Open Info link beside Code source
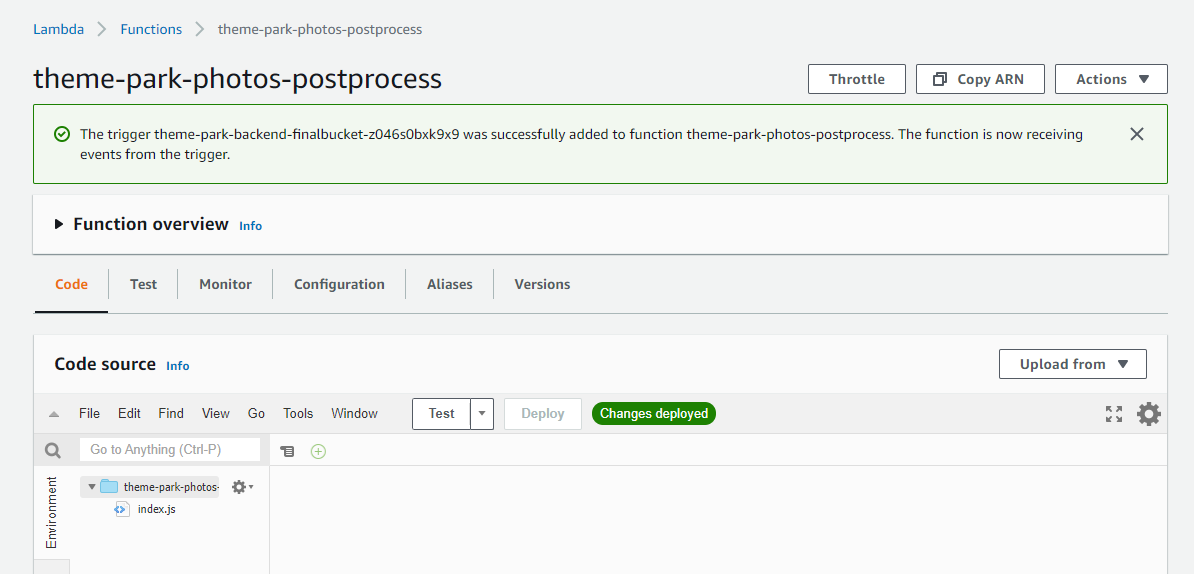Viewport: 1194px width, 574px height. click(x=177, y=366)
